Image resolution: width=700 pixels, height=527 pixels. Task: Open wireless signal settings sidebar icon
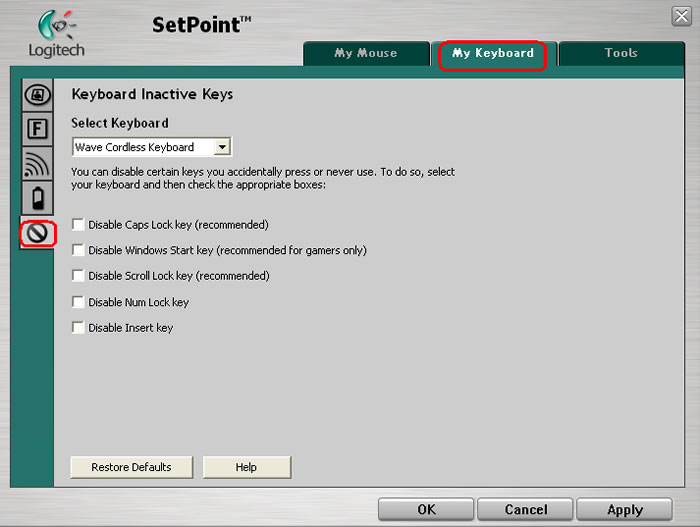[38, 163]
